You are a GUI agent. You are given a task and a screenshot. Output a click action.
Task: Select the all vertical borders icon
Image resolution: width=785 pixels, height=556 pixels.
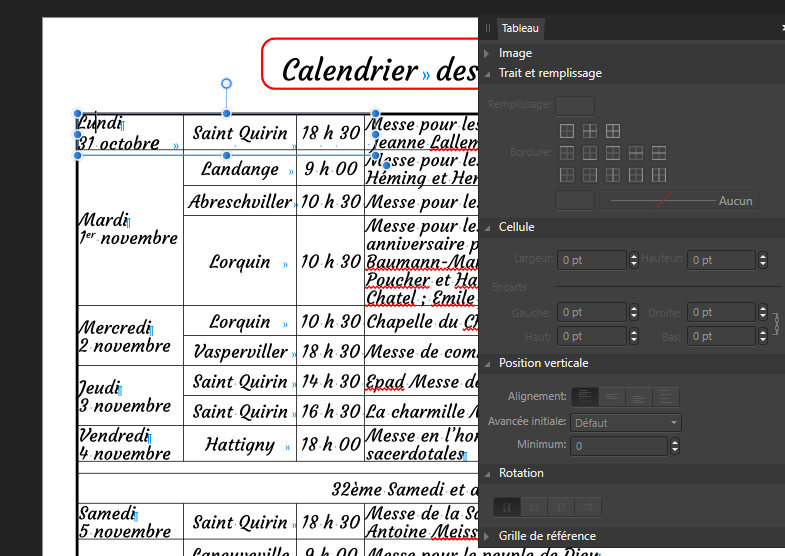(x=659, y=175)
